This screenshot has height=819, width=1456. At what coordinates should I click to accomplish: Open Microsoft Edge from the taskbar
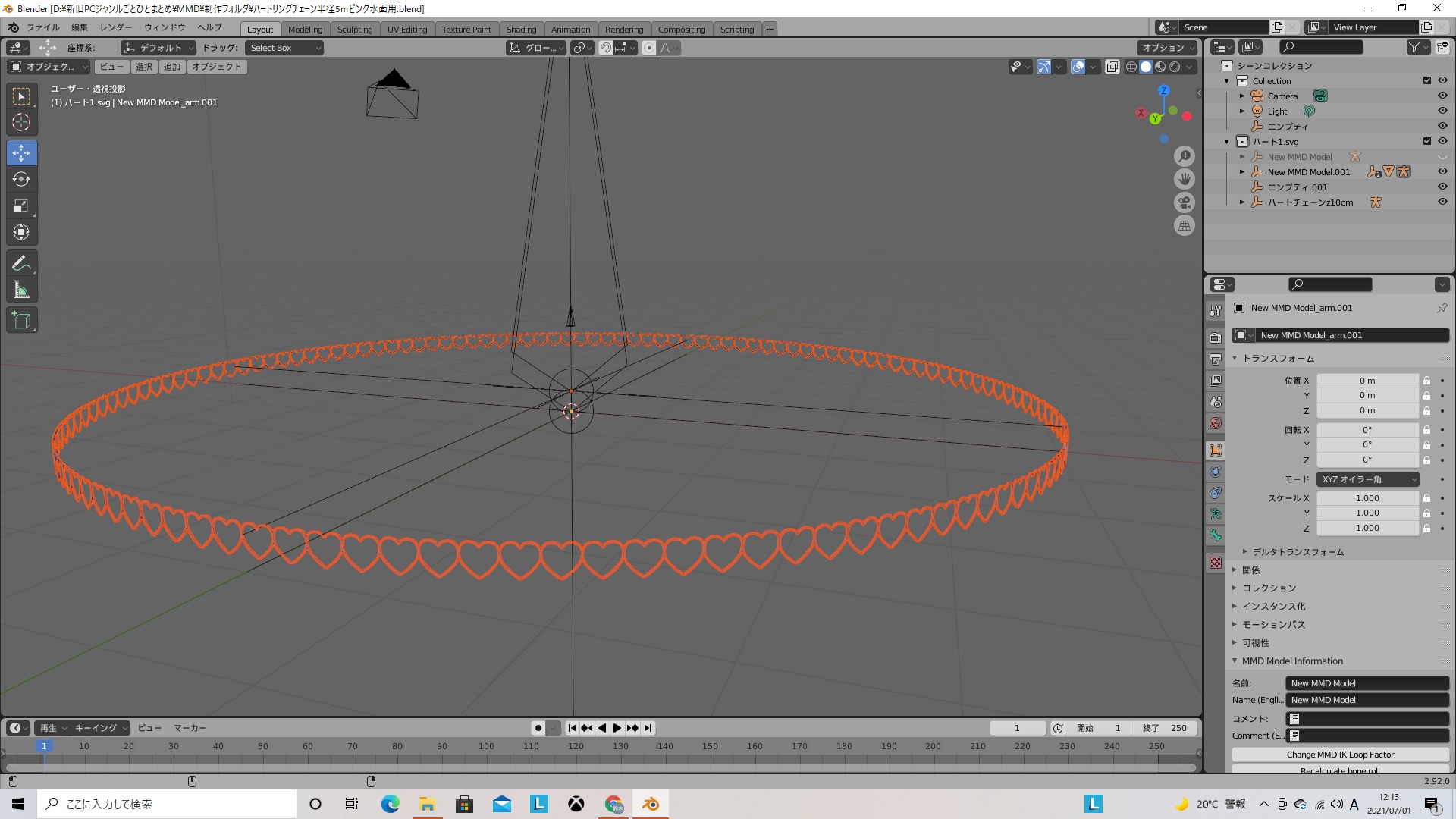click(x=390, y=804)
